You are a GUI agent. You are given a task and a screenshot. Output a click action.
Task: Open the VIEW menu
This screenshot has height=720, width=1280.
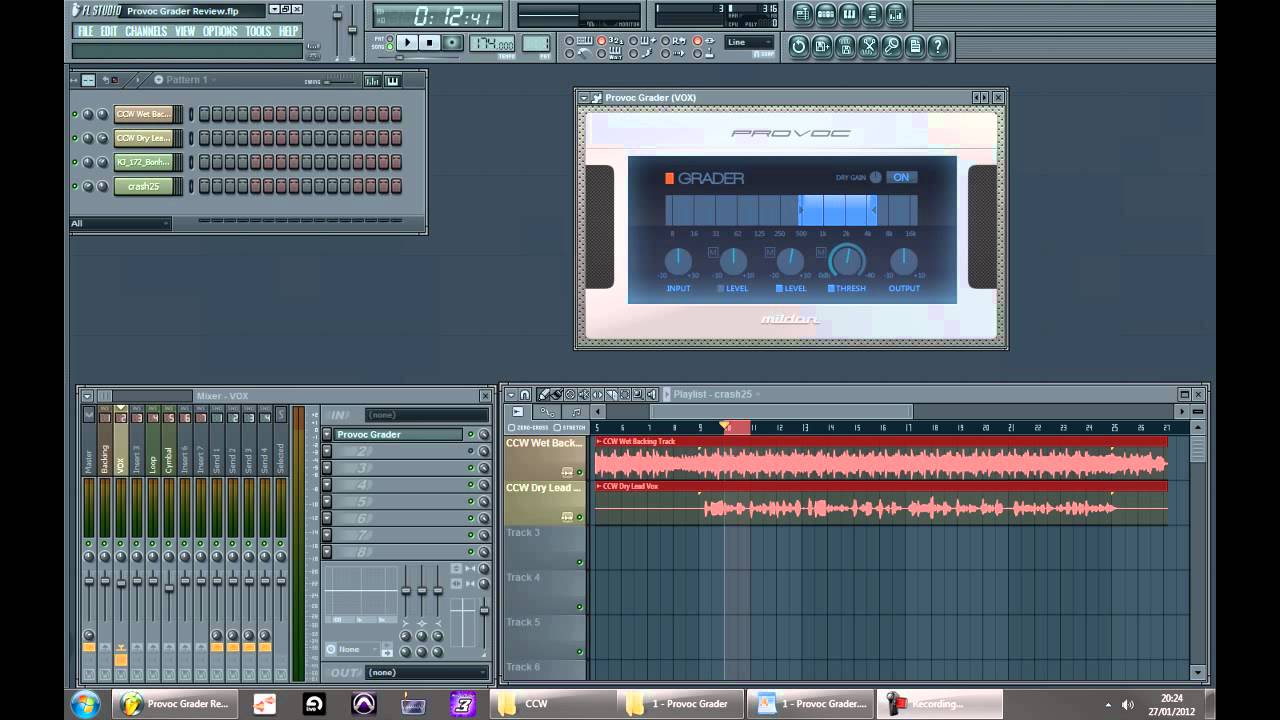point(186,31)
